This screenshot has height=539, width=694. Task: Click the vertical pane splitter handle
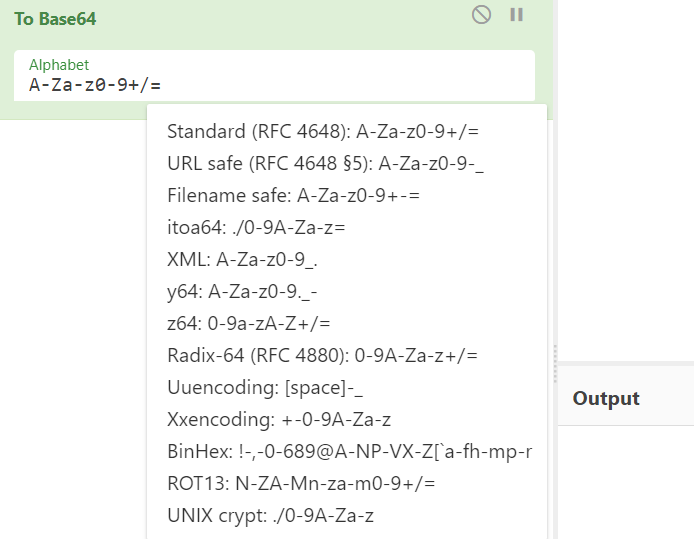point(555,365)
